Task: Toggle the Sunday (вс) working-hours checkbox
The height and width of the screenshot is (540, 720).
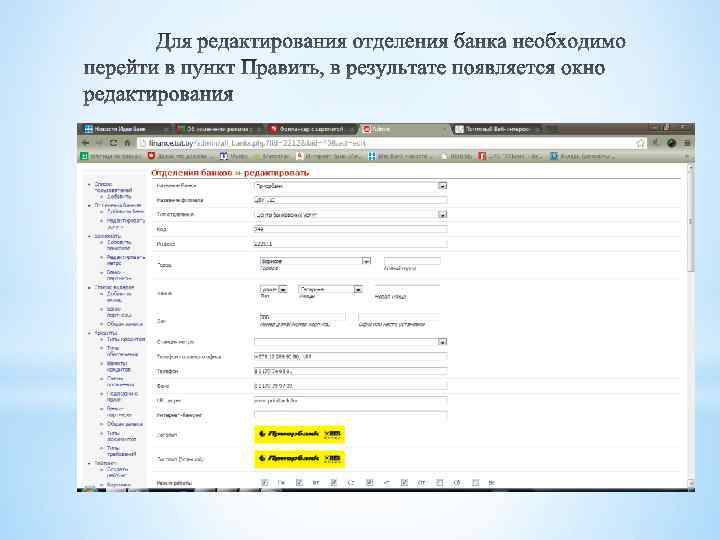Action: tap(475, 483)
